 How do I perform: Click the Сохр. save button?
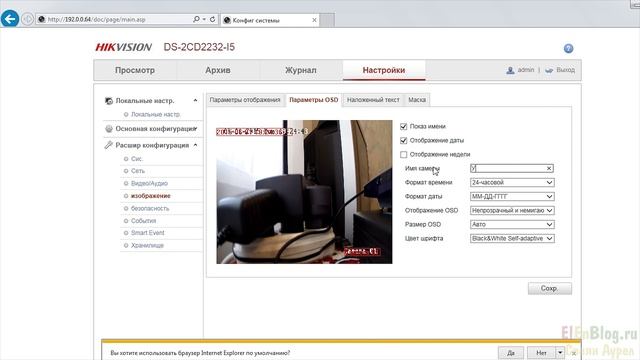[549, 289]
